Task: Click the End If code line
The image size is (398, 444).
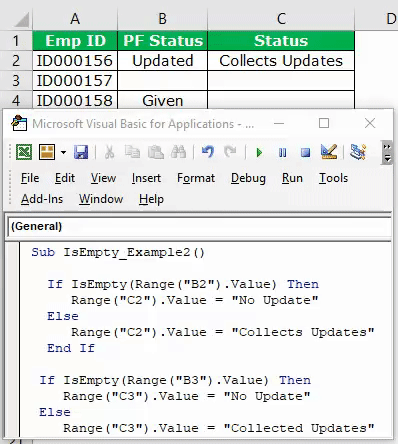Action: [71, 348]
